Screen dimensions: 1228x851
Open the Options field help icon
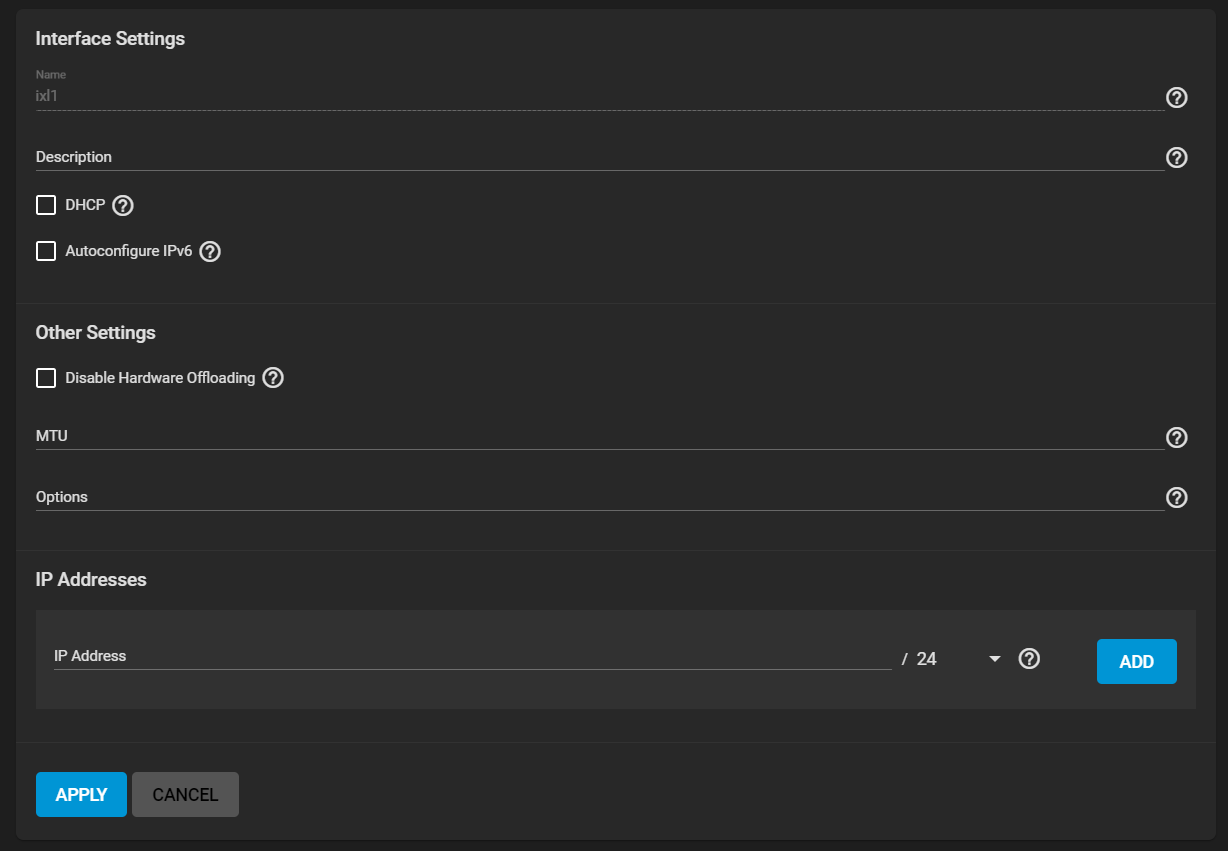pos(1177,497)
